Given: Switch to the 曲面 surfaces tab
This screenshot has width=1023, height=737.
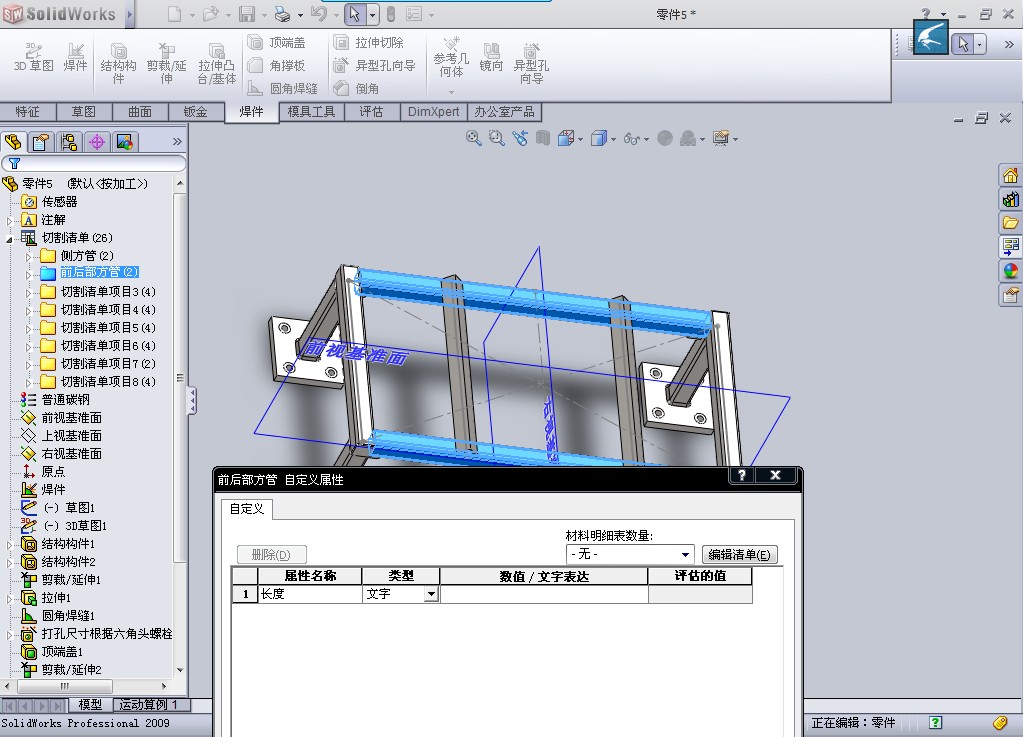Looking at the screenshot, I should [x=140, y=112].
